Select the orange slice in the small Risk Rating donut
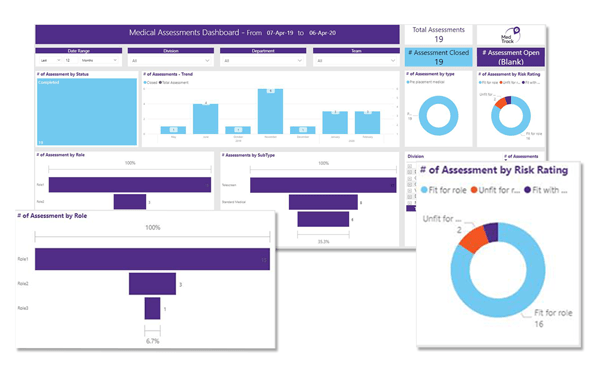600x377 pixels. pos(500,104)
